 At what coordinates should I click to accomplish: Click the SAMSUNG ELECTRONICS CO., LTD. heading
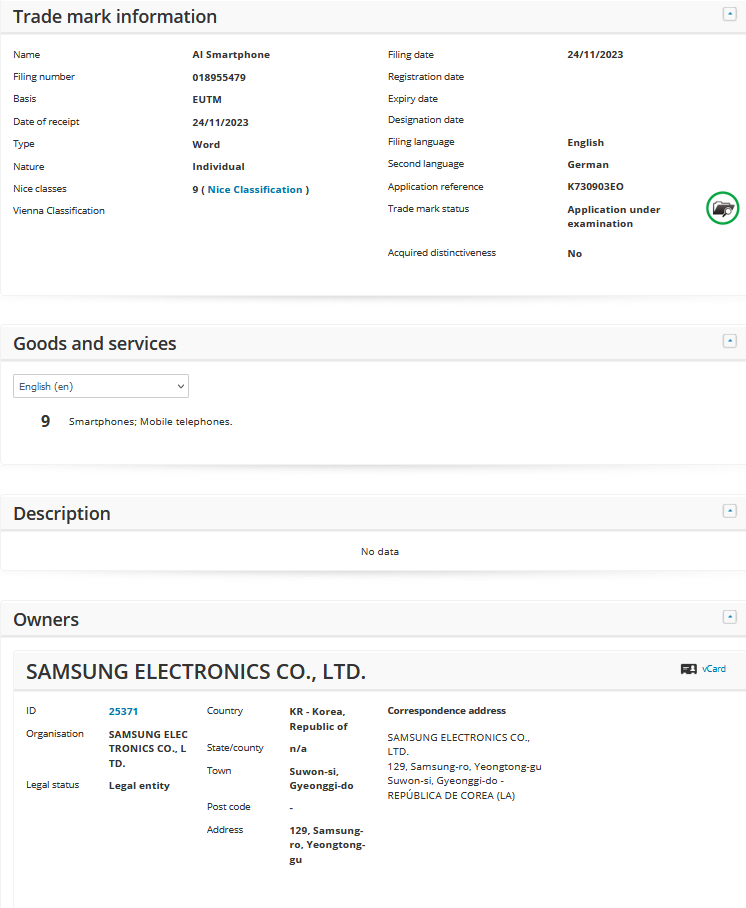(196, 672)
